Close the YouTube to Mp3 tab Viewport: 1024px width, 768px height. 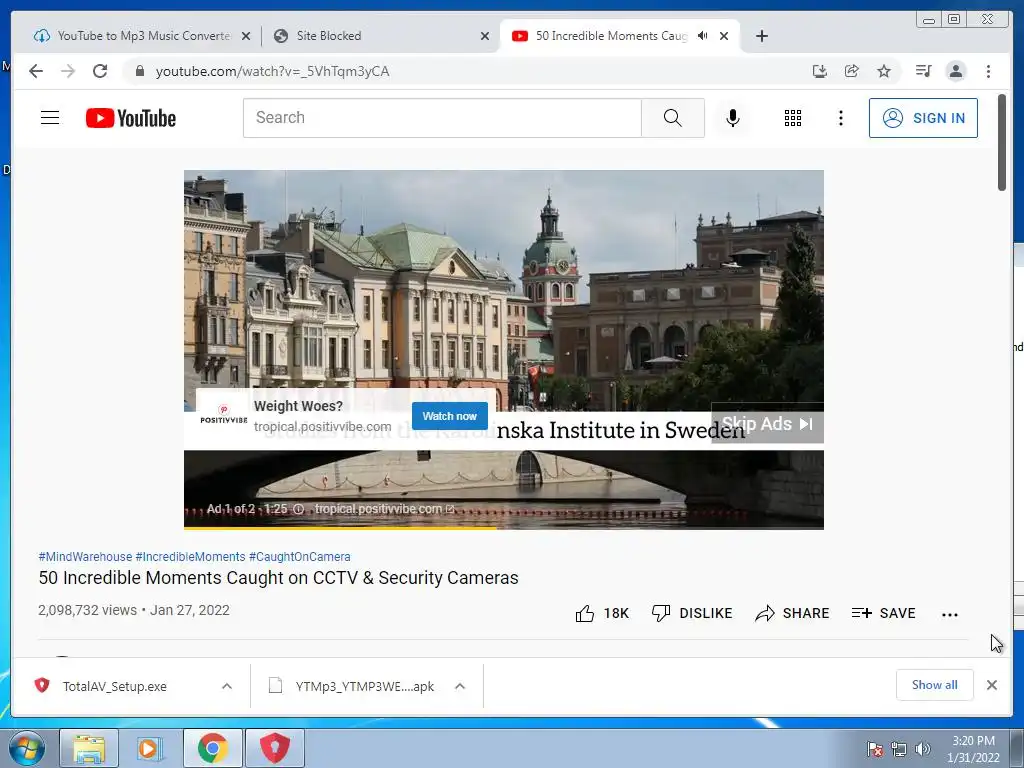[246, 36]
